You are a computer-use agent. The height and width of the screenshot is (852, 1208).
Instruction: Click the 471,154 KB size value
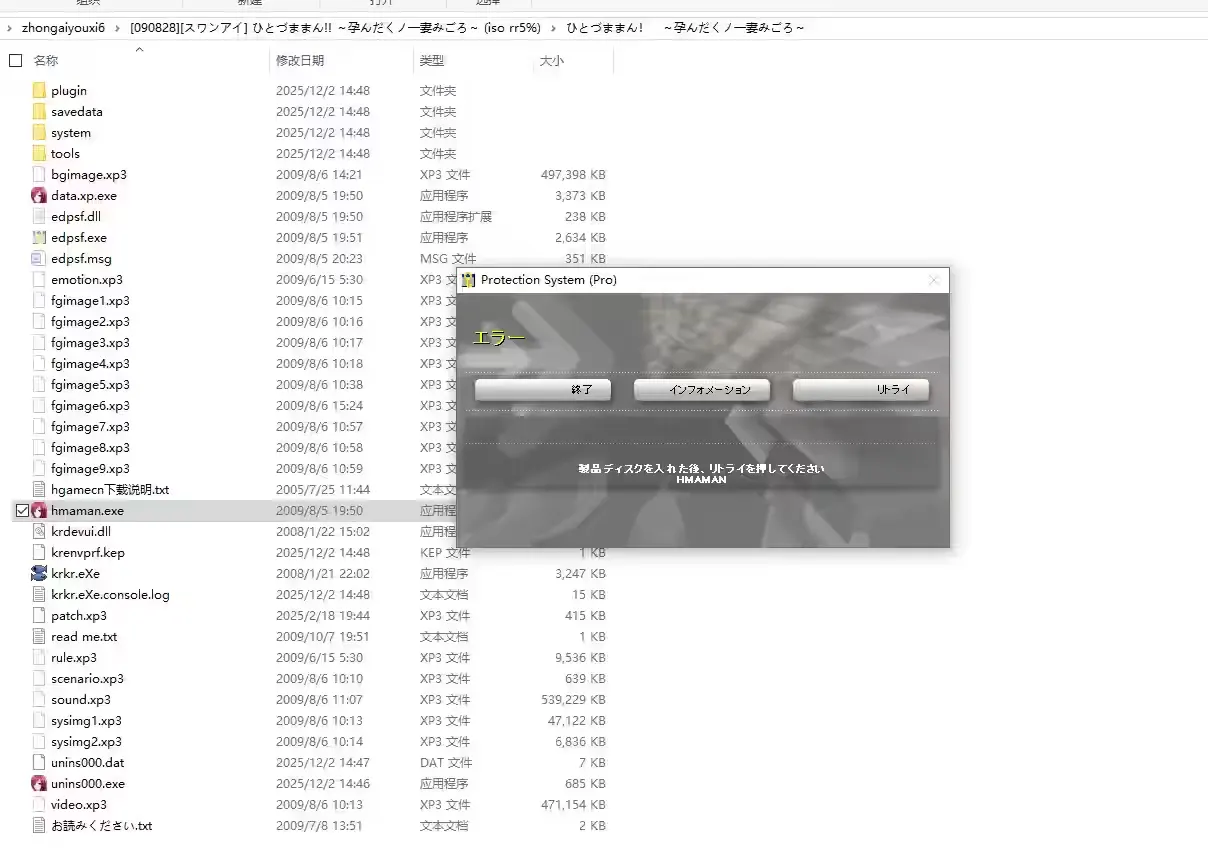click(x=573, y=804)
